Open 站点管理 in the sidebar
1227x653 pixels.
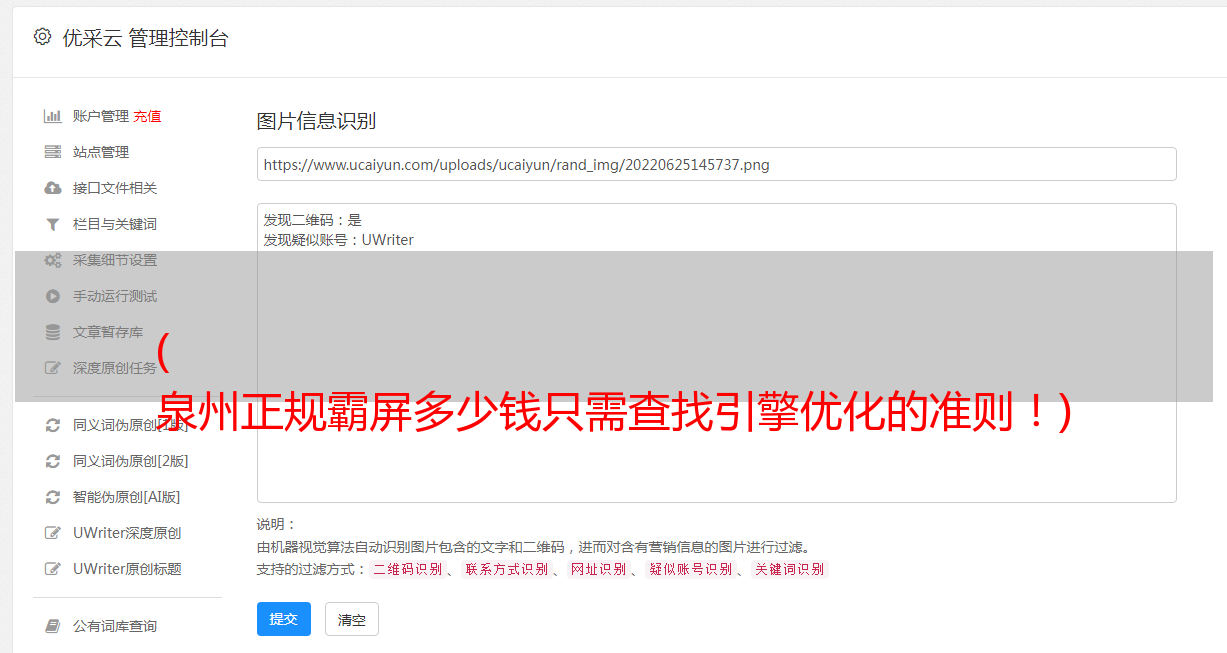pos(101,152)
